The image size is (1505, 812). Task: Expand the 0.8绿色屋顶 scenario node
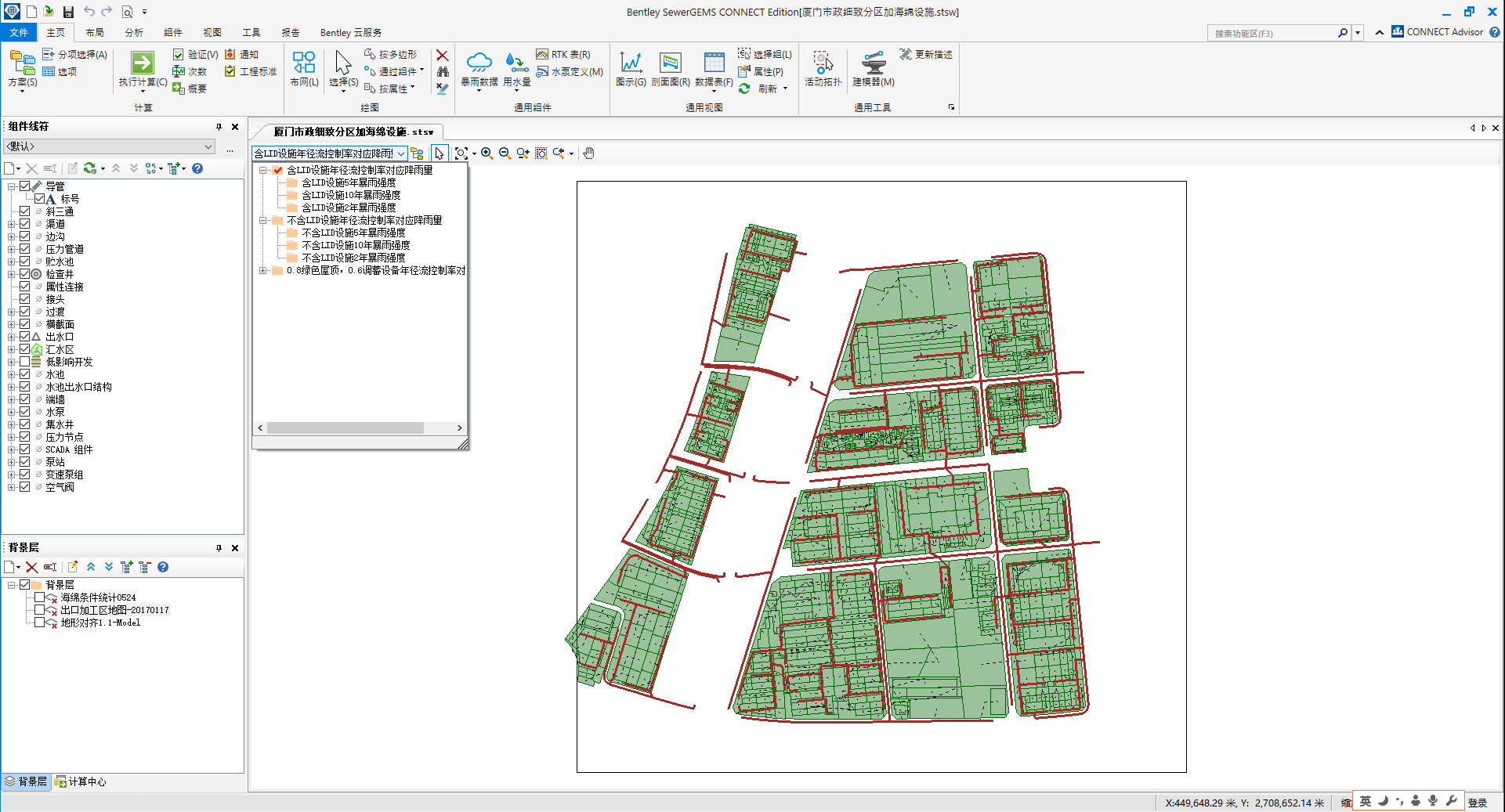point(263,270)
